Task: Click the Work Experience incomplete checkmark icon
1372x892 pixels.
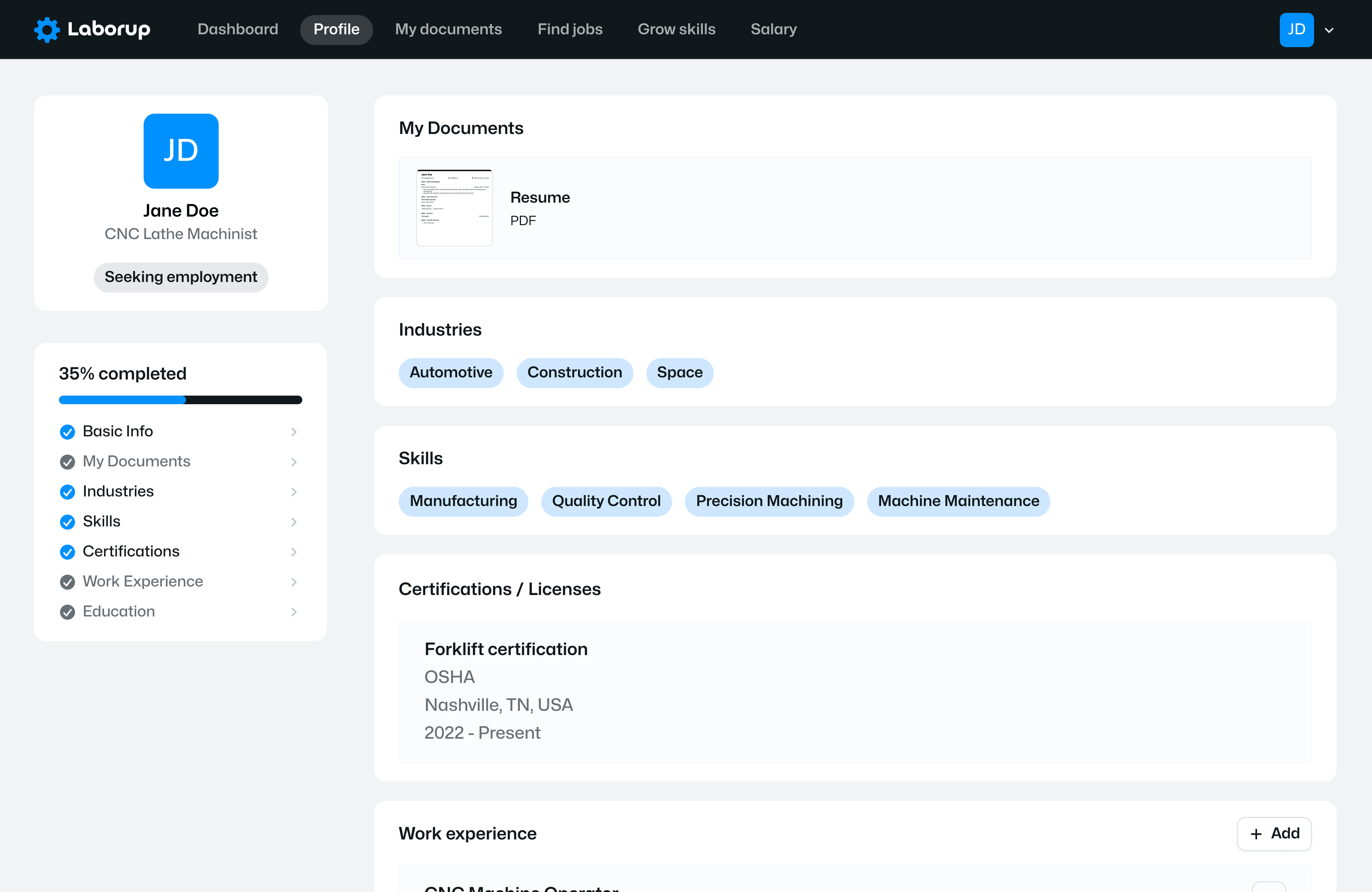Action: (67, 582)
